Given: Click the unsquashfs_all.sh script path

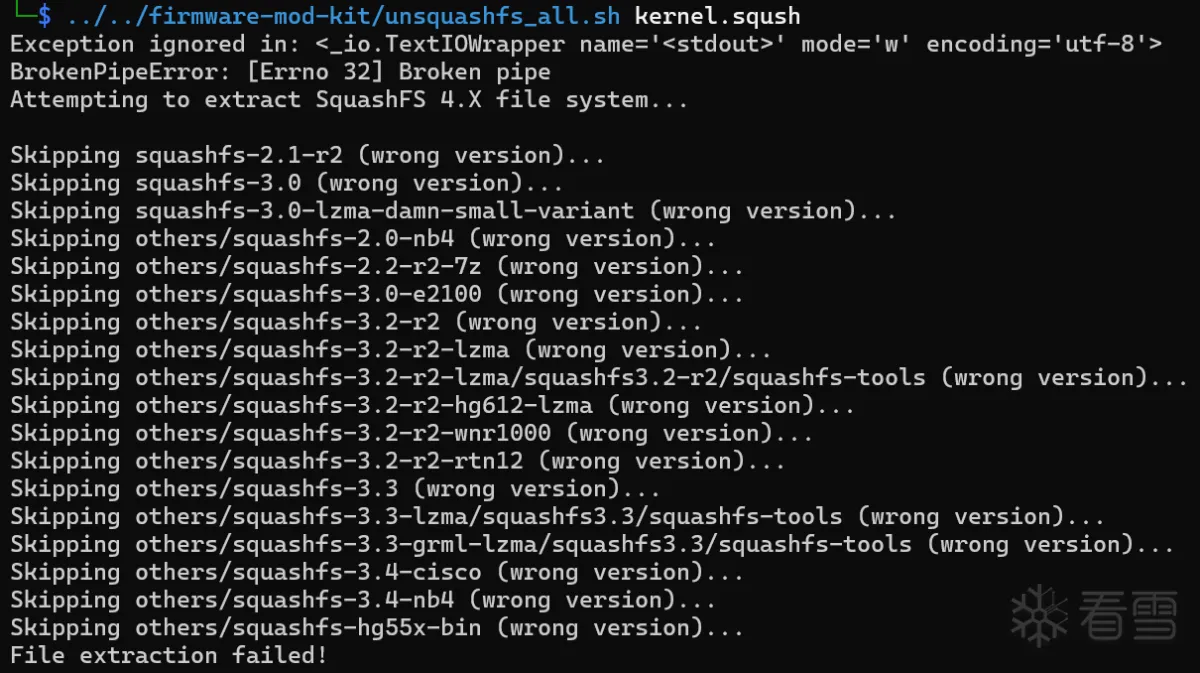Looking at the screenshot, I should click(343, 16).
